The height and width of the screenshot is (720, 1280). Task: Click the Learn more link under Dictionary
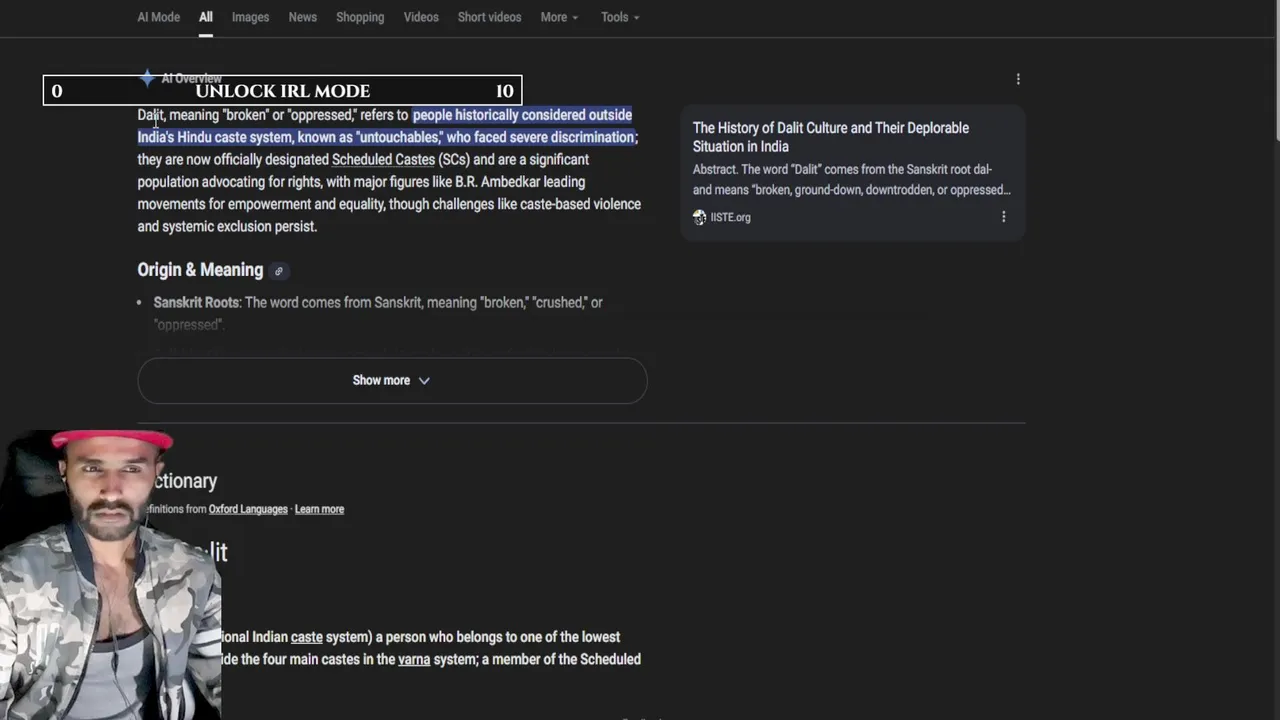click(x=319, y=509)
